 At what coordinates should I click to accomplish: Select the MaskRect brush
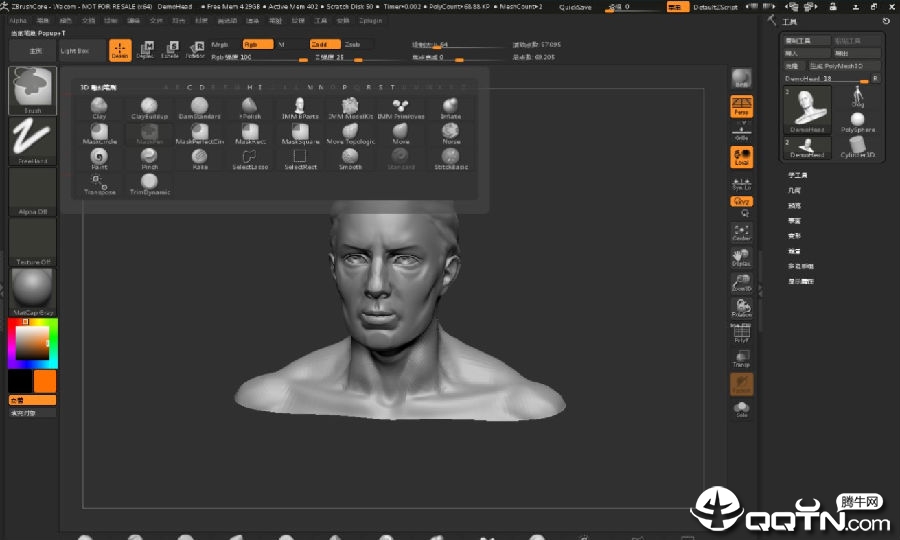pyautogui.click(x=250, y=133)
